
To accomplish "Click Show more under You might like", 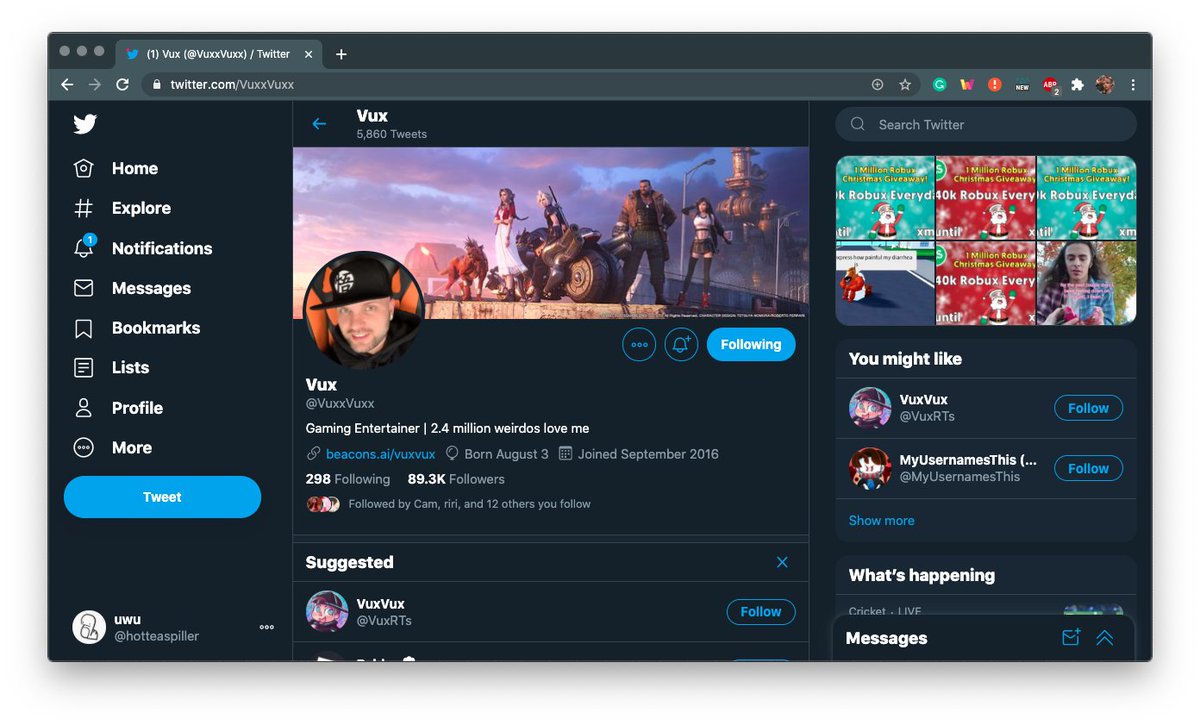I will 881,520.
